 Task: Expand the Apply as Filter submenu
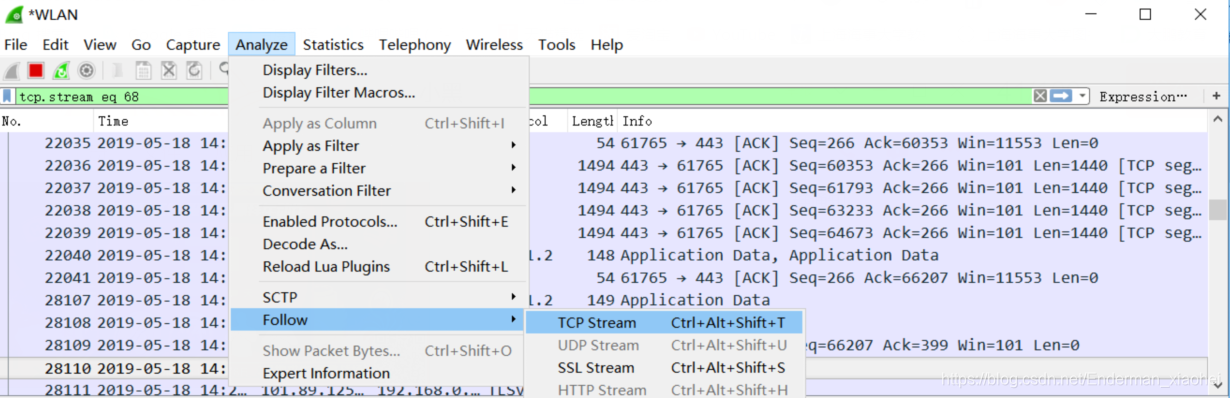click(379, 146)
